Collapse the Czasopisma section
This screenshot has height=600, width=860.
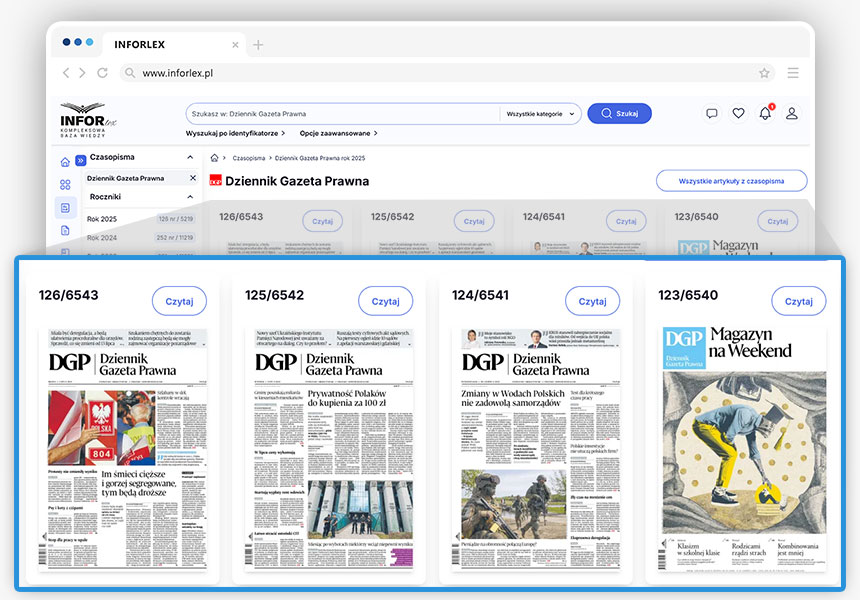[x=191, y=157]
